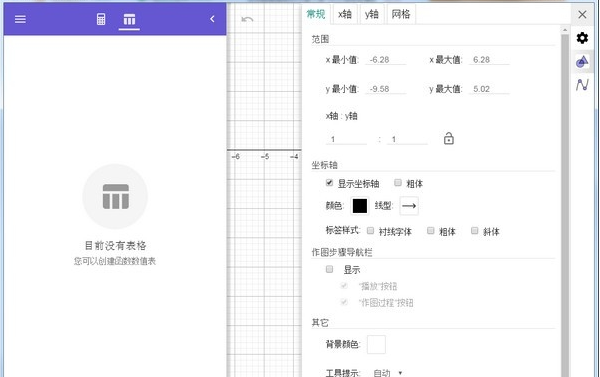The image size is (600, 377).
Task: Collapse the left panel with chevron
Action: pos(212,19)
